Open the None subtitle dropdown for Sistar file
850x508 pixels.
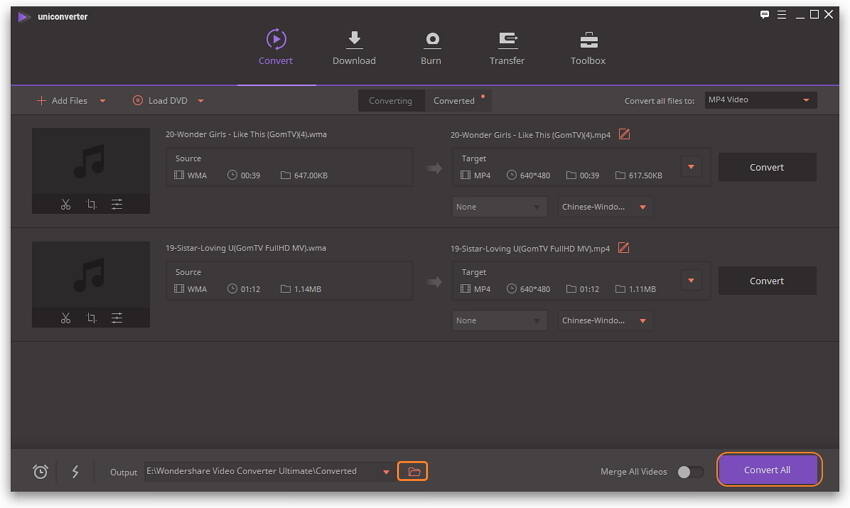point(499,321)
